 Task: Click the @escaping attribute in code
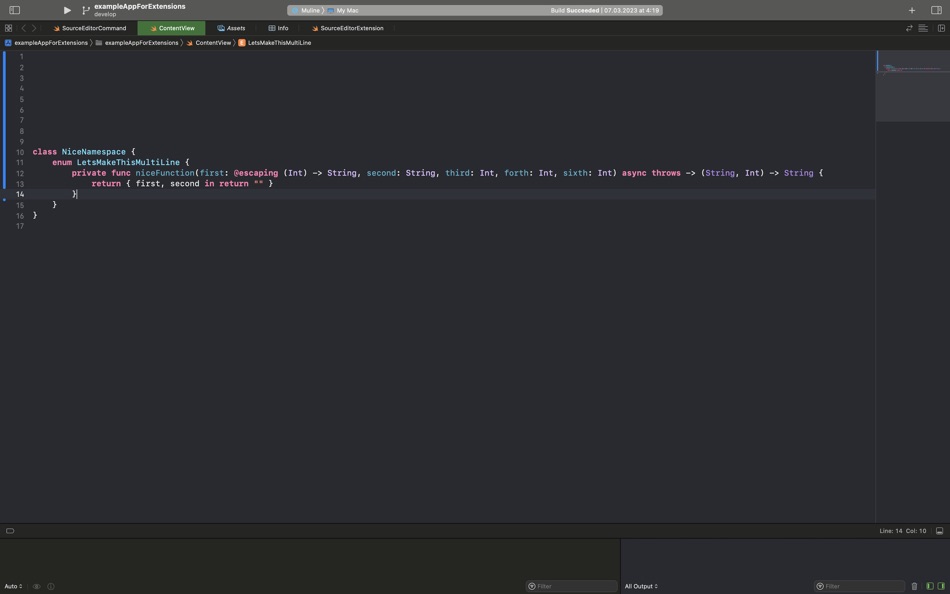point(256,173)
